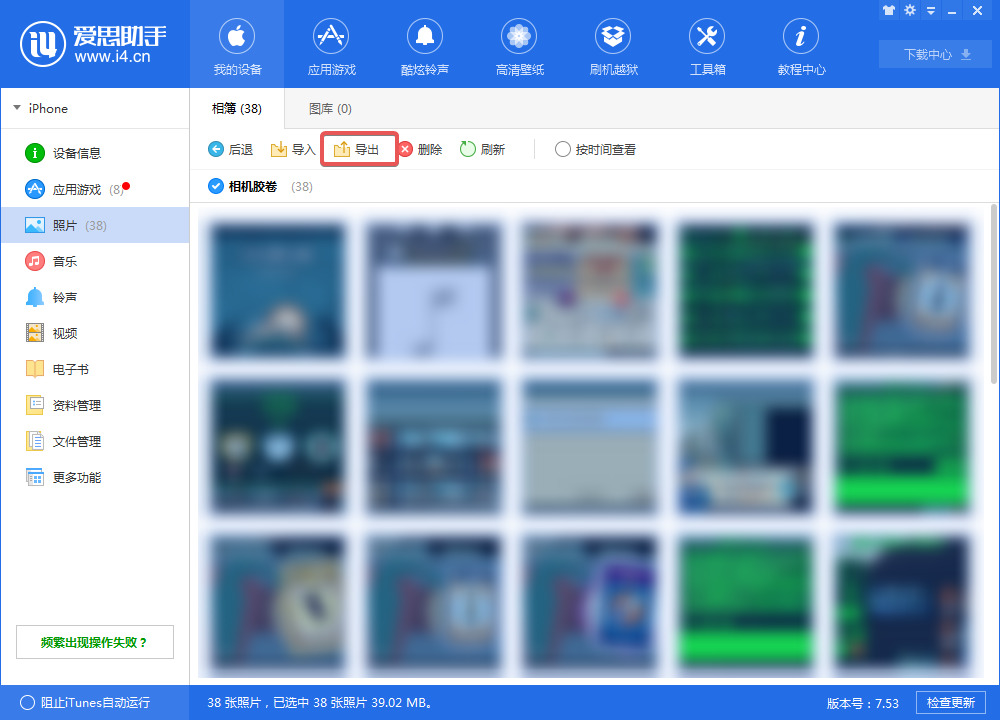Enable the 按时间查看 radio option
1000x720 pixels.
(x=563, y=150)
